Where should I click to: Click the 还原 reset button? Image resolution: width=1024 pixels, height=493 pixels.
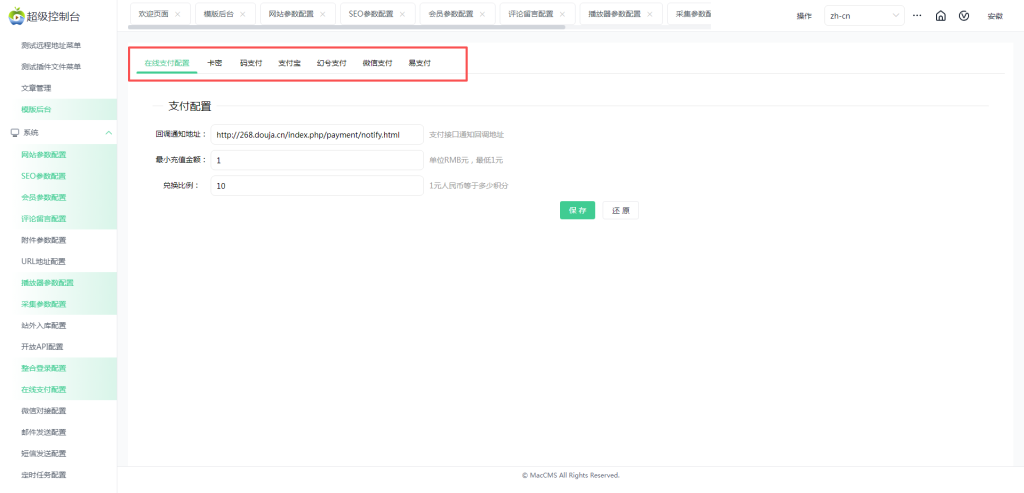coord(620,210)
